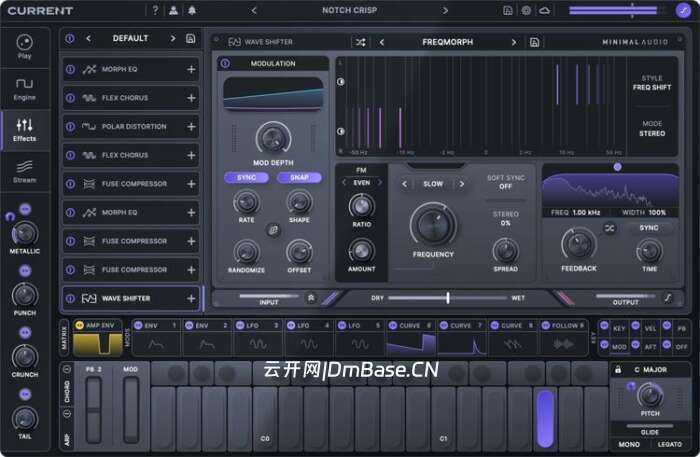Open the CHORD tab beside keyboard

pyautogui.click(x=67, y=386)
